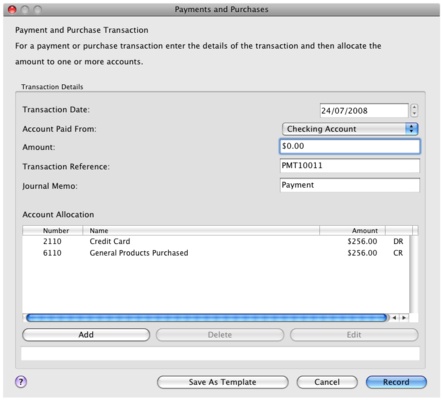Screen dimensions: 442x400
Task: Open the purple help question mark icon
Action: coord(21,382)
